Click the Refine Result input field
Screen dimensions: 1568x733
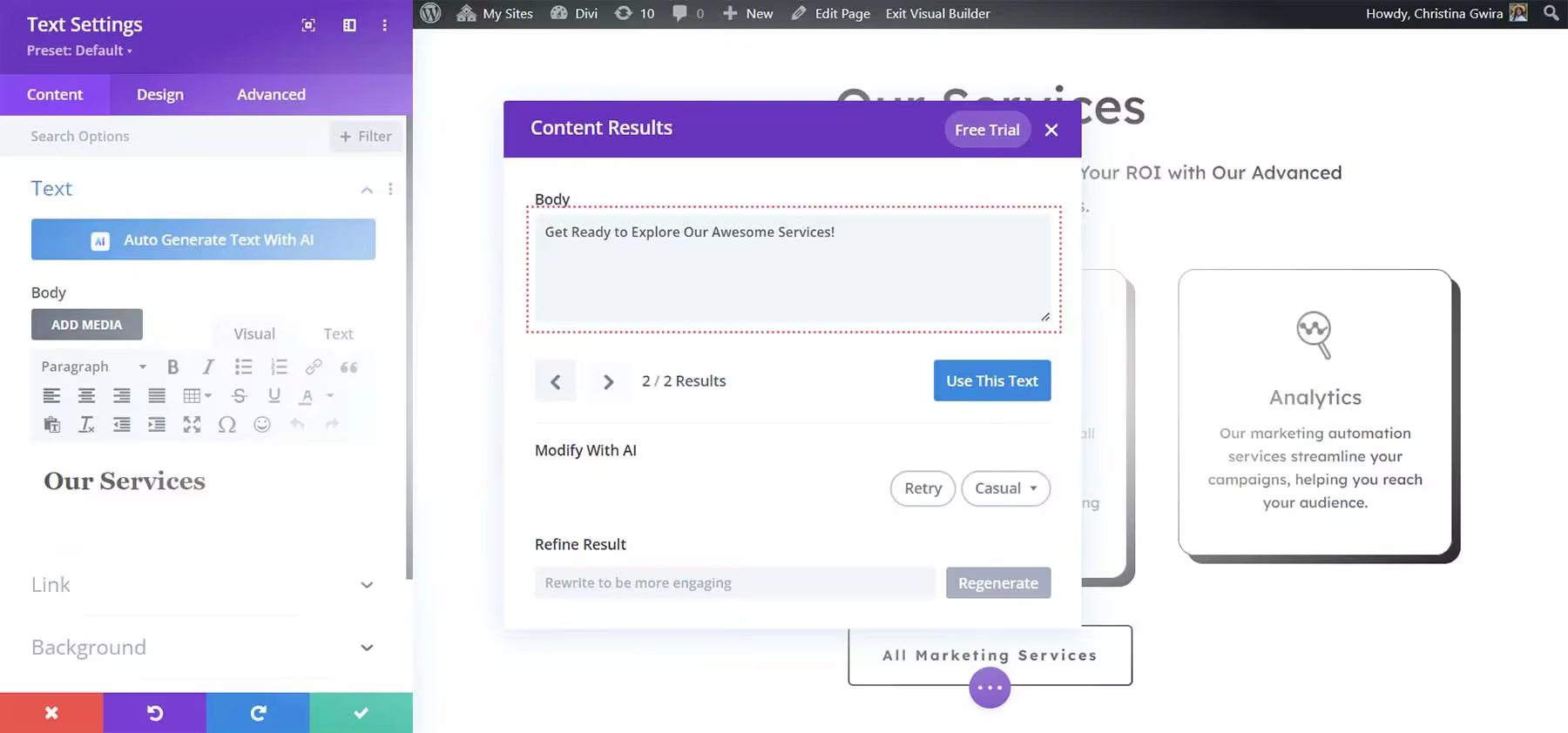[x=734, y=583]
